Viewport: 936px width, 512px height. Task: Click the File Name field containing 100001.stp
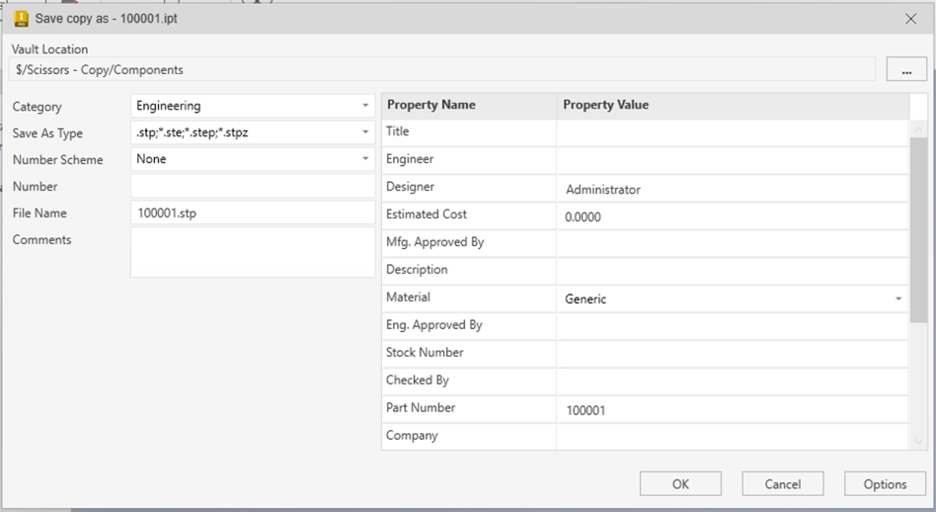pyautogui.click(x=252, y=213)
